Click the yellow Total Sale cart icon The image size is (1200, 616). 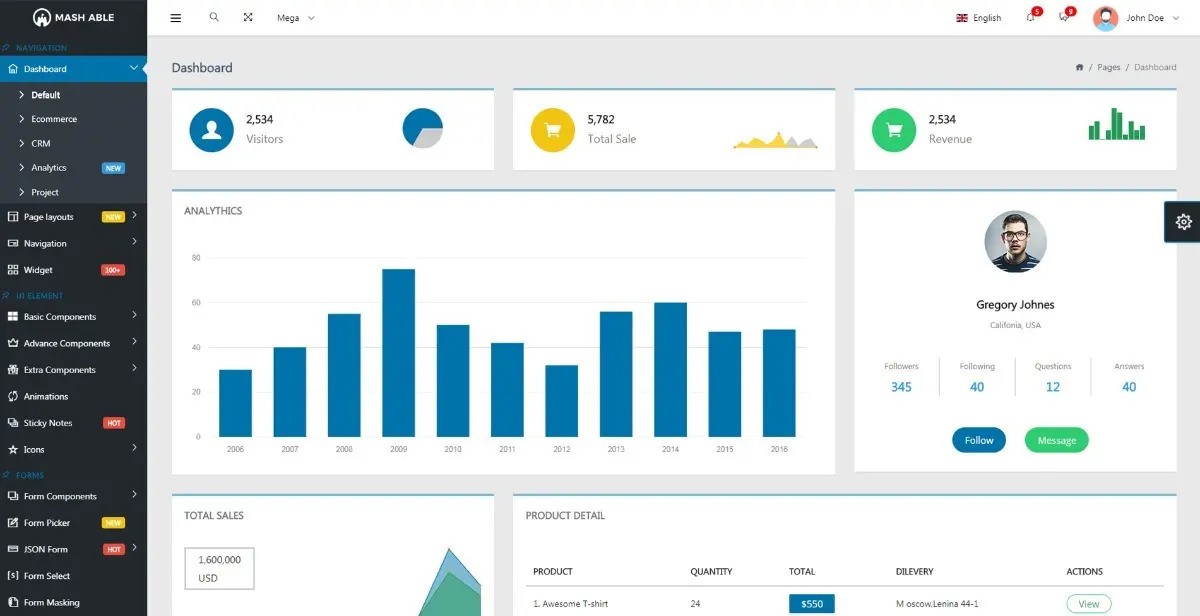(x=552, y=130)
